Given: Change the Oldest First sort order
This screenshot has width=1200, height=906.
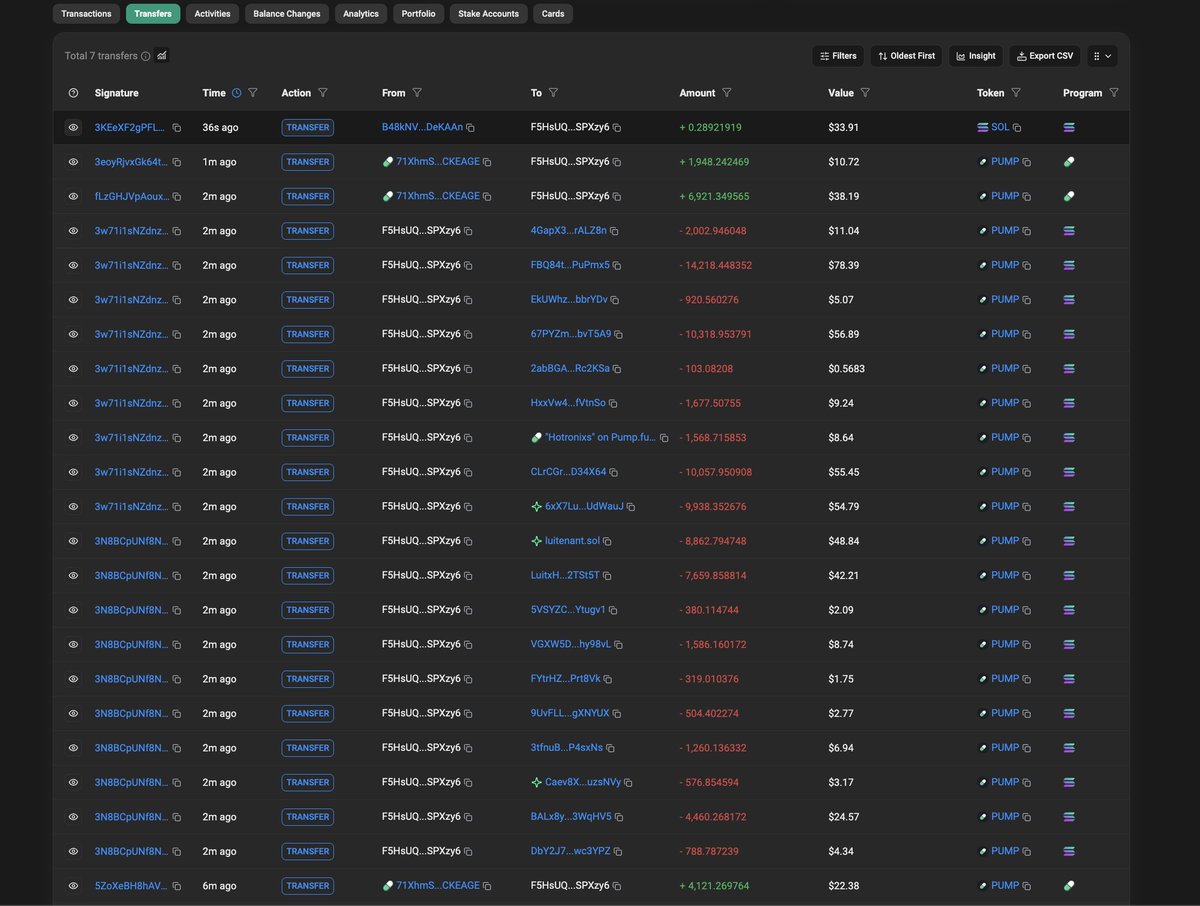Looking at the screenshot, I should click(x=906, y=56).
